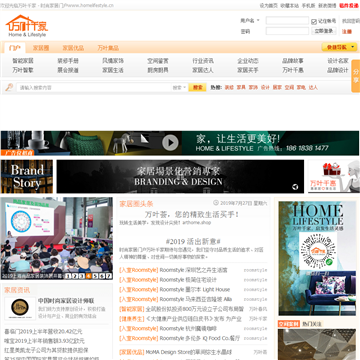Click the 设为首页 link
Viewport: 360px width, 360px height.
(x=268, y=5)
